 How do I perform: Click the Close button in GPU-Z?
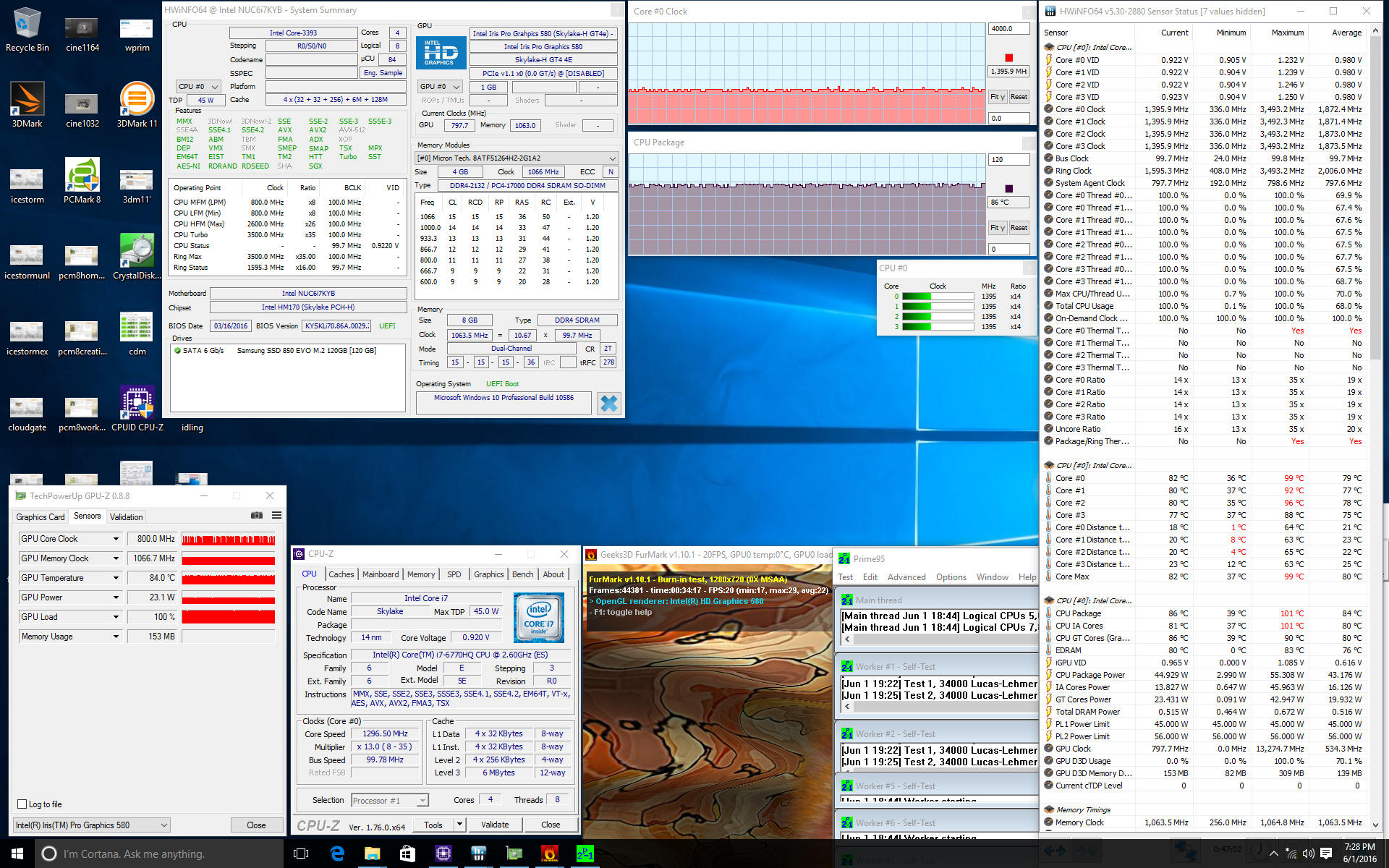tap(256, 825)
